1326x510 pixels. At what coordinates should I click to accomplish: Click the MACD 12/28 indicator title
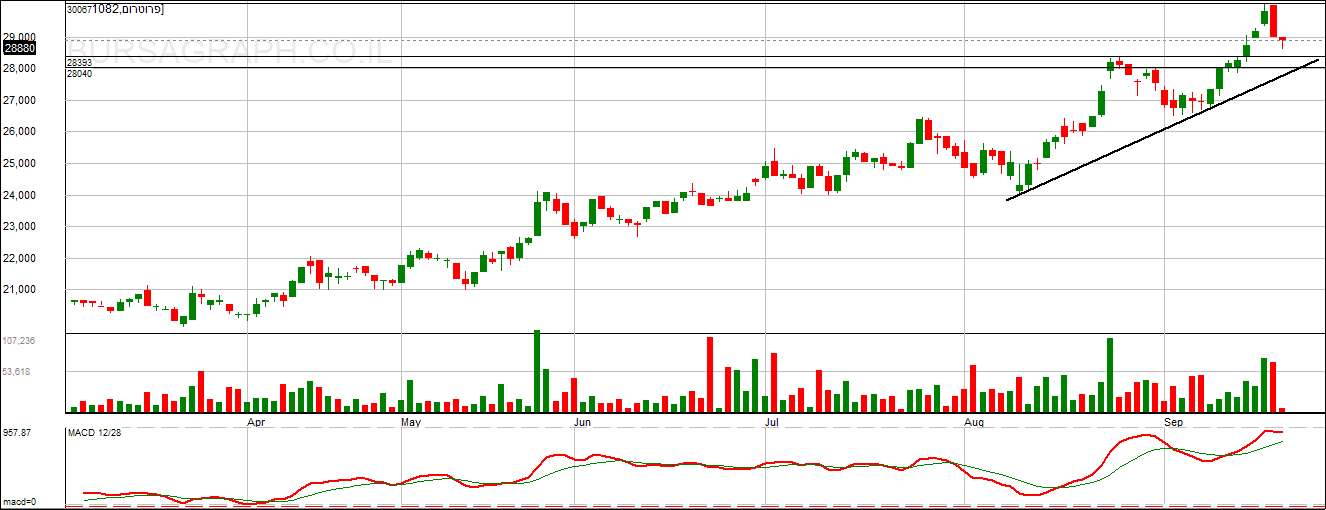point(94,432)
